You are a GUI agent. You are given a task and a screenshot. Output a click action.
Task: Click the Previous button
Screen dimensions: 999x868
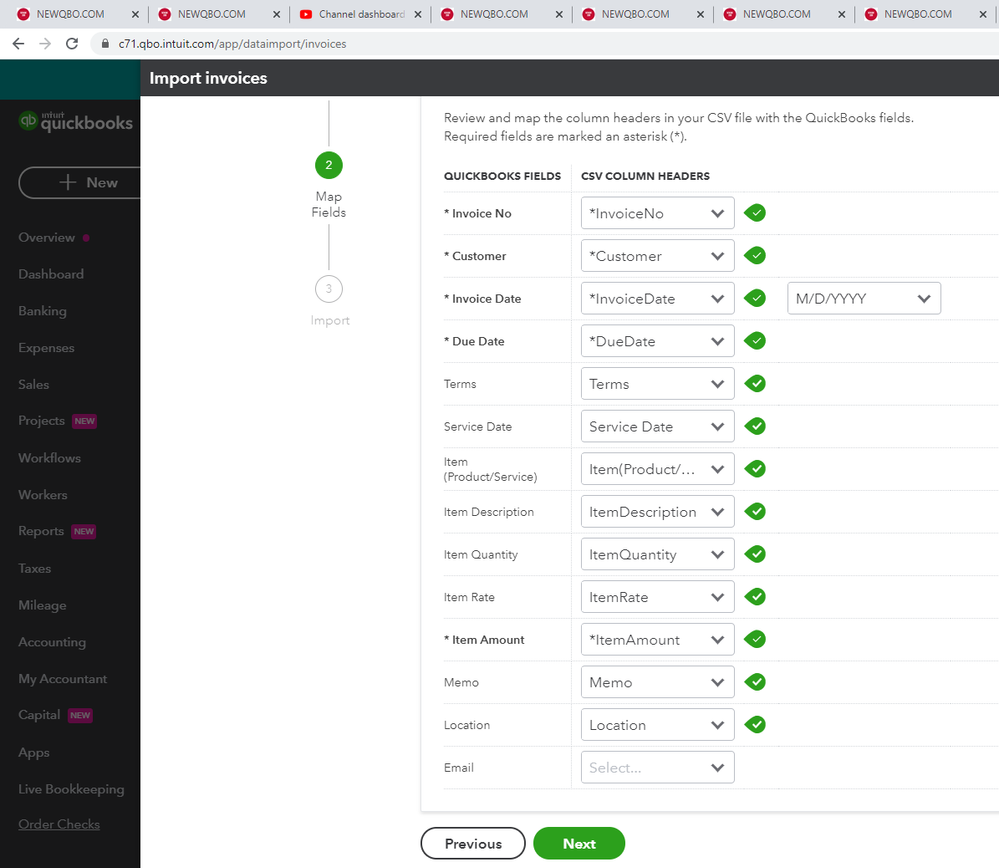tap(473, 843)
